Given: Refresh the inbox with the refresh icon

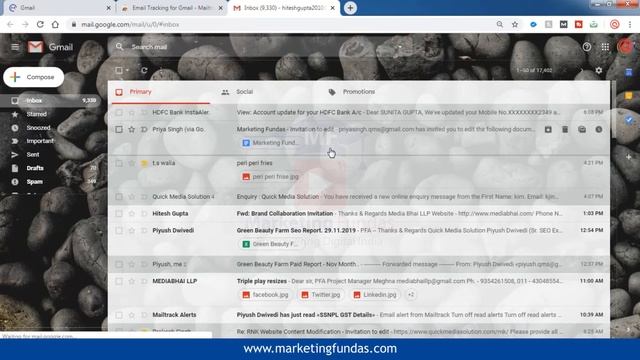Looking at the screenshot, I should (x=144, y=70).
